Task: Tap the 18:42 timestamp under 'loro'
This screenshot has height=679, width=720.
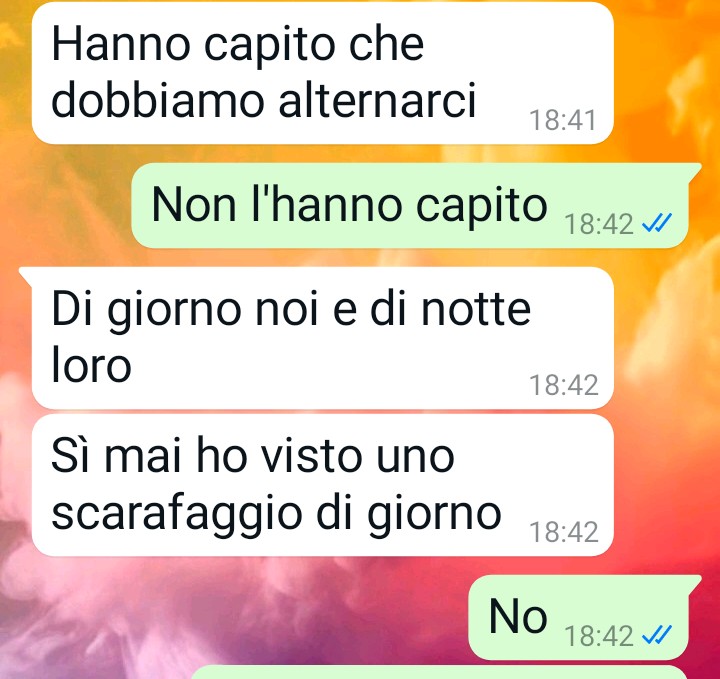Action: point(564,385)
